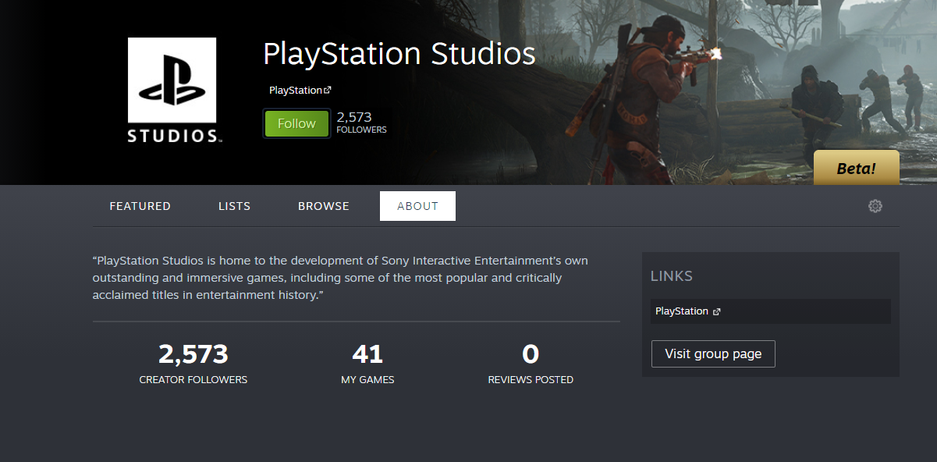Click the PlayStation Studios page title

(x=398, y=53)
